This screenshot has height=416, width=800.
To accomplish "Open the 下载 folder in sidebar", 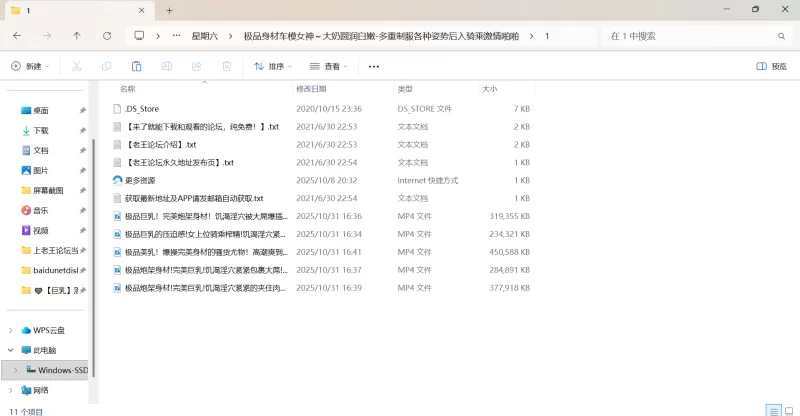I will point(41,130).
